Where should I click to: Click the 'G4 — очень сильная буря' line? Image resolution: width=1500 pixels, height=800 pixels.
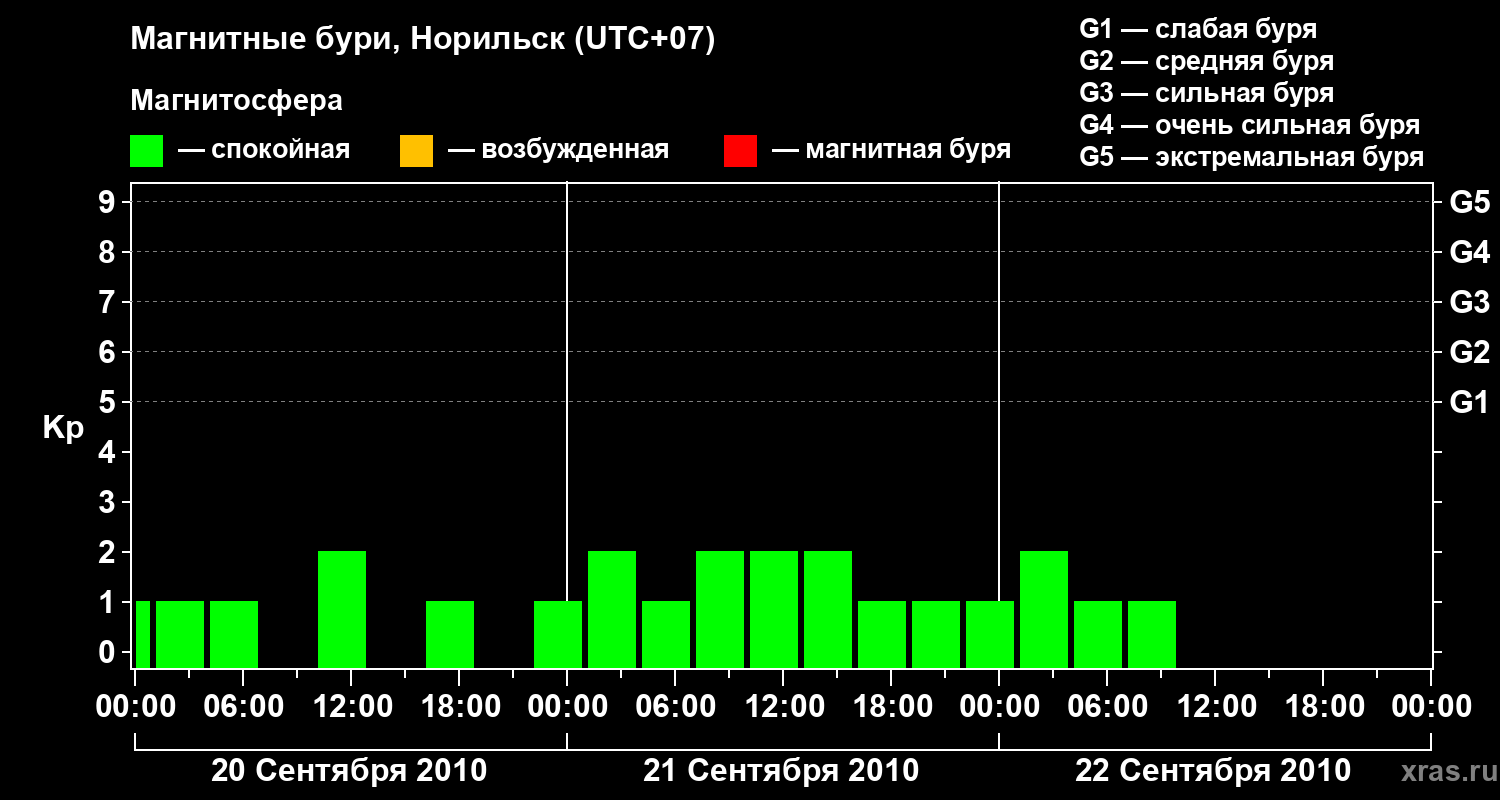1249,125
